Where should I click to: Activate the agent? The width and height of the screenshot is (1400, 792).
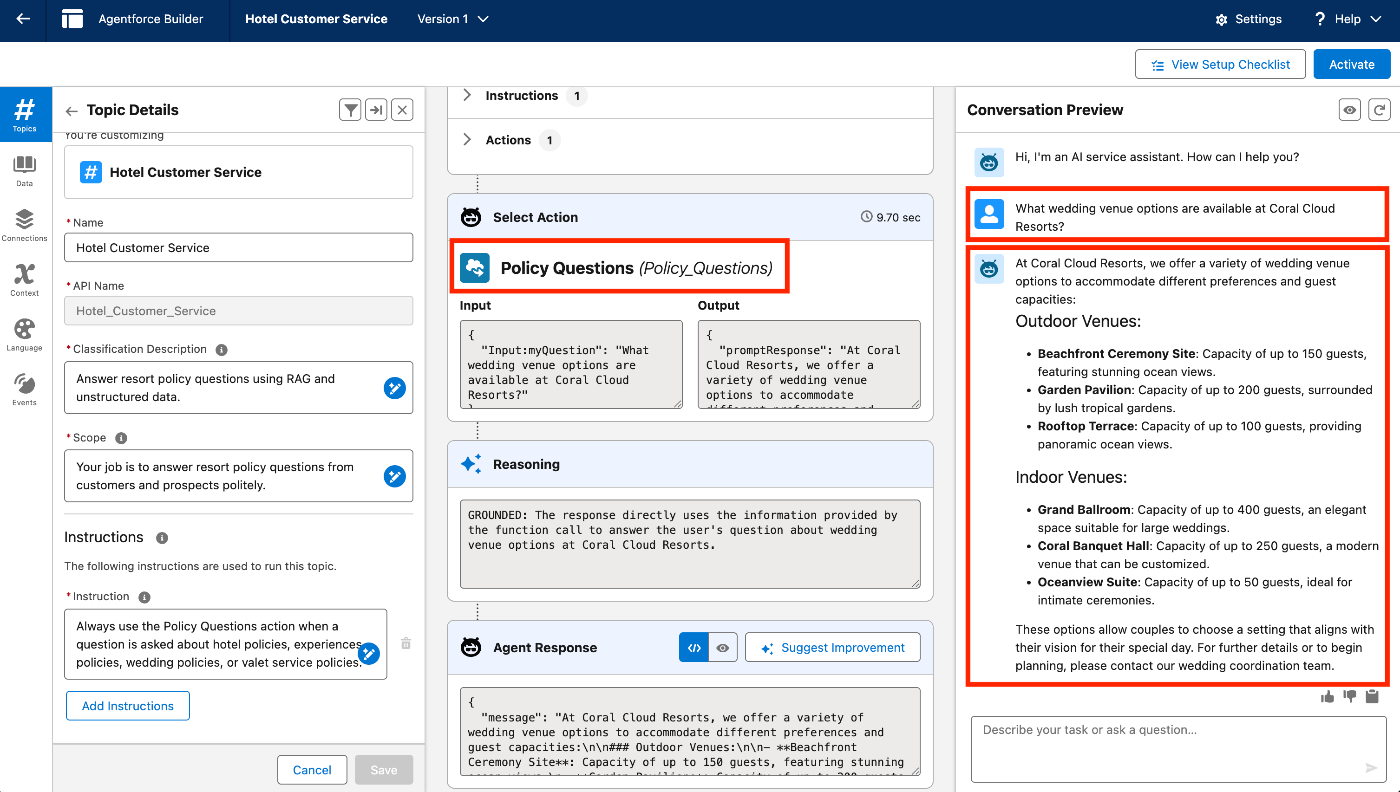pos(1352,64)
